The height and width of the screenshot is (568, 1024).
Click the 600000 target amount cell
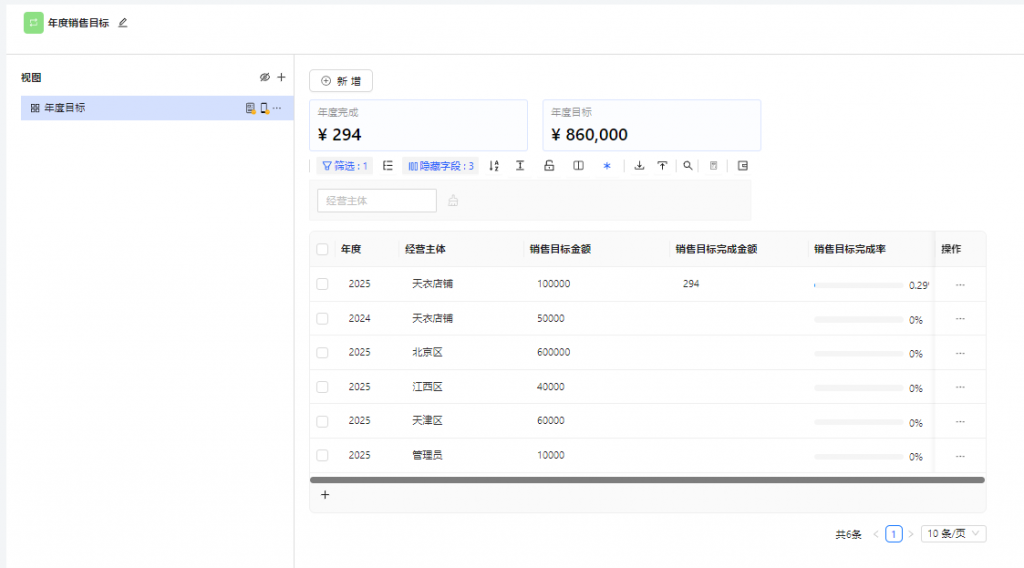point(553,353)
